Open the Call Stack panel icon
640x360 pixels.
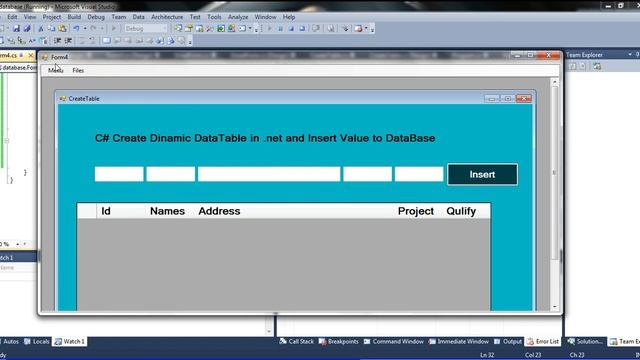(283, 341)
